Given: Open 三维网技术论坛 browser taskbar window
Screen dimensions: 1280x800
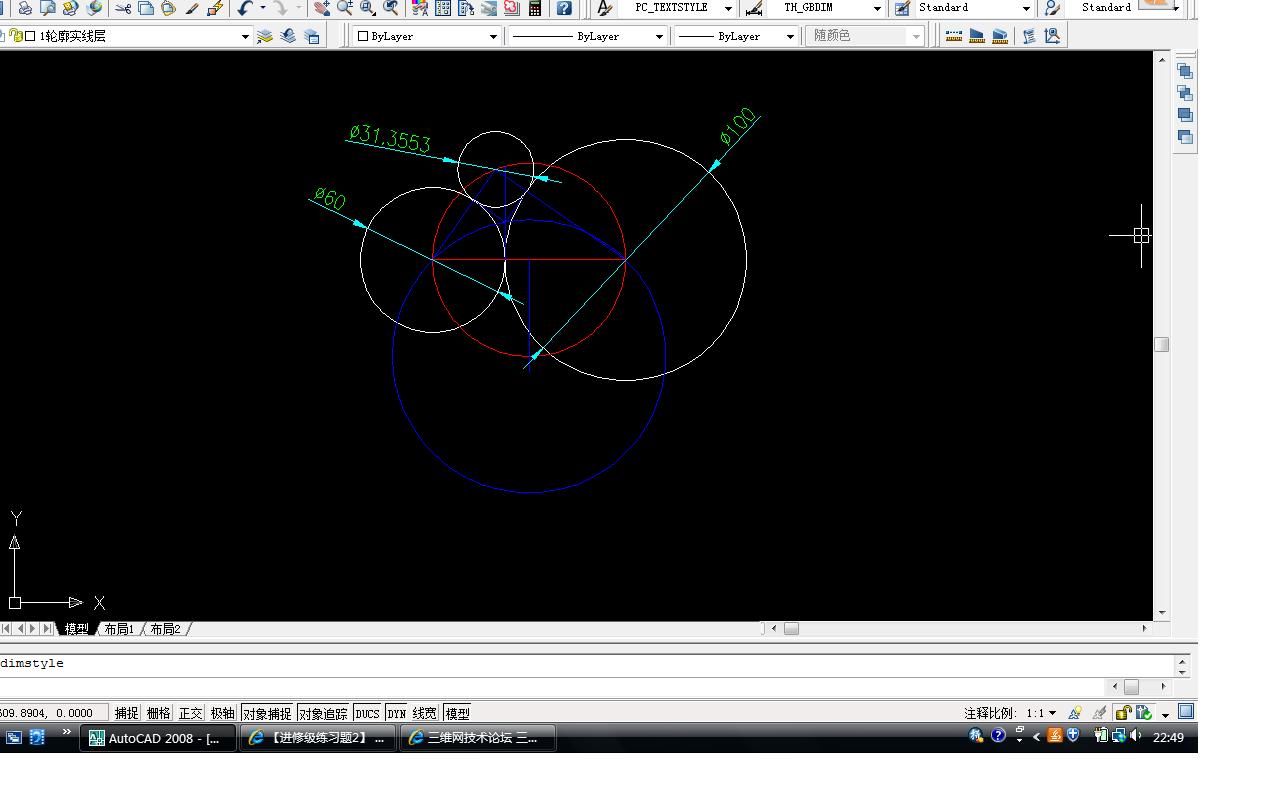Looking at the screenshot, I should (x=478, y=738).
